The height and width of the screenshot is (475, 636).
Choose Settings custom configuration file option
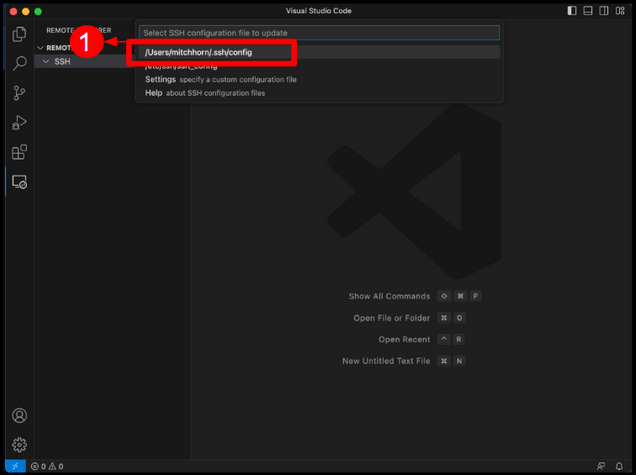pos(319,80)
